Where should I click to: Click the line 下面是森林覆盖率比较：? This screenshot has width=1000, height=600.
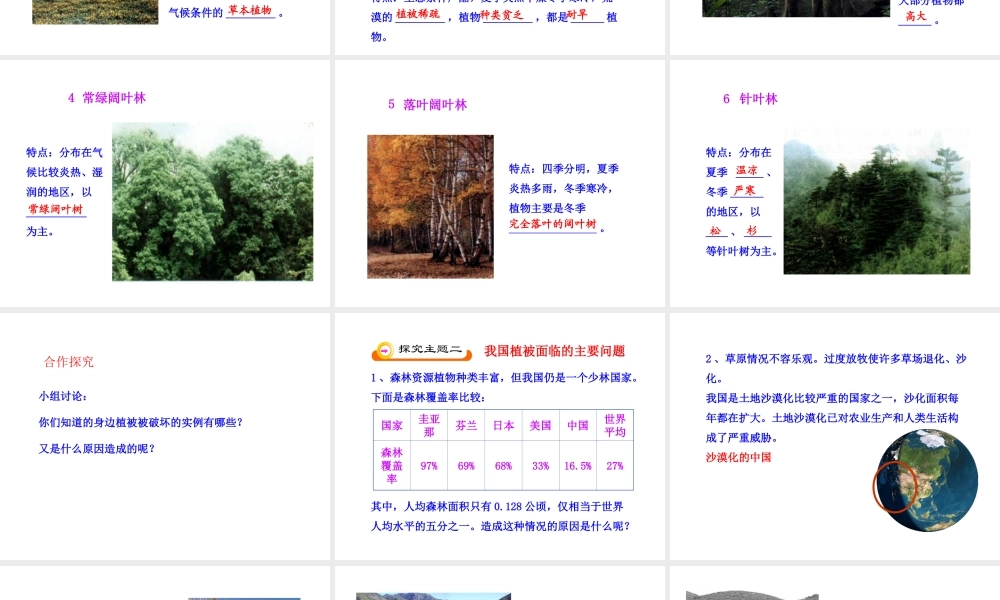pyautogui.click(x=428, y=397)
